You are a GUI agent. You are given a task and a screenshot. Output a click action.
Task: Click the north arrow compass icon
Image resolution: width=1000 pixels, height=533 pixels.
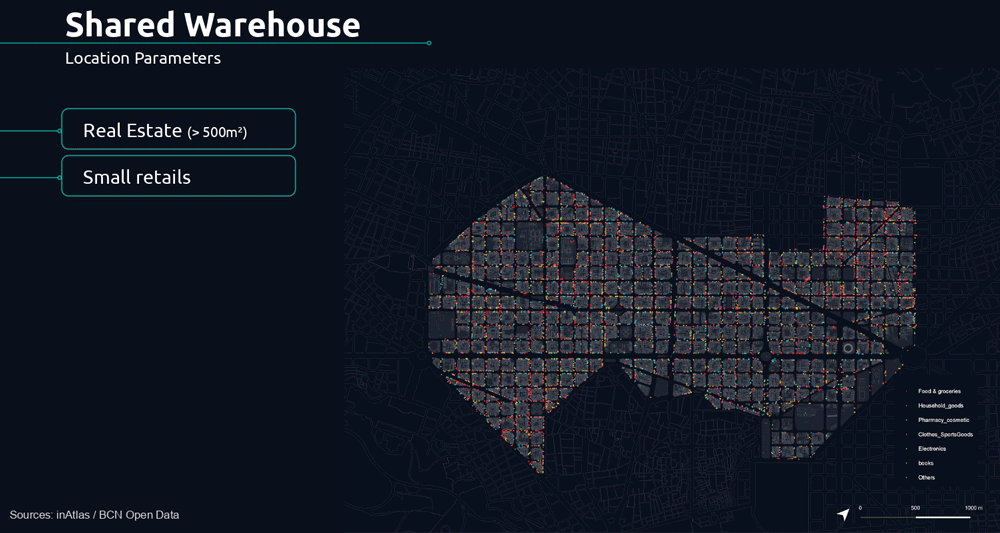[x=843, y=514]
